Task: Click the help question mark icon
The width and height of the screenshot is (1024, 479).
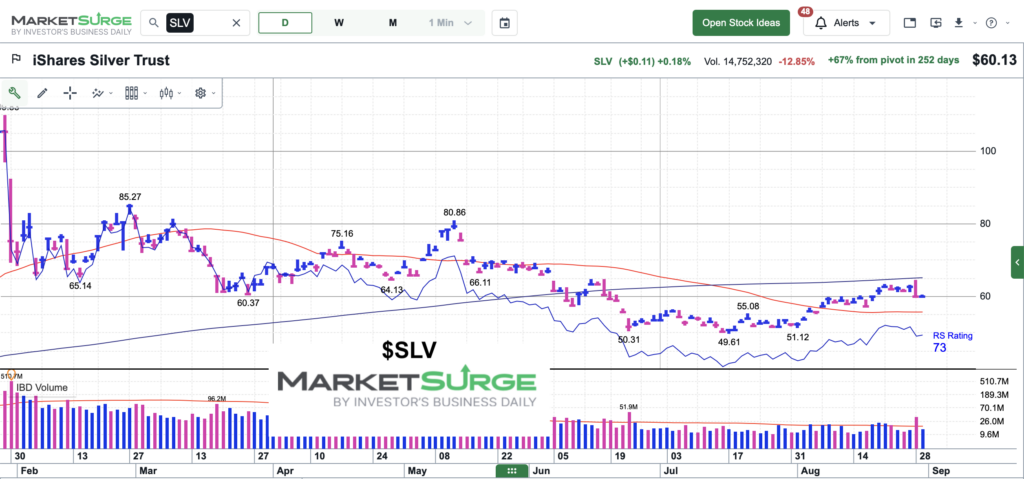Action: [x=991, y=23]
